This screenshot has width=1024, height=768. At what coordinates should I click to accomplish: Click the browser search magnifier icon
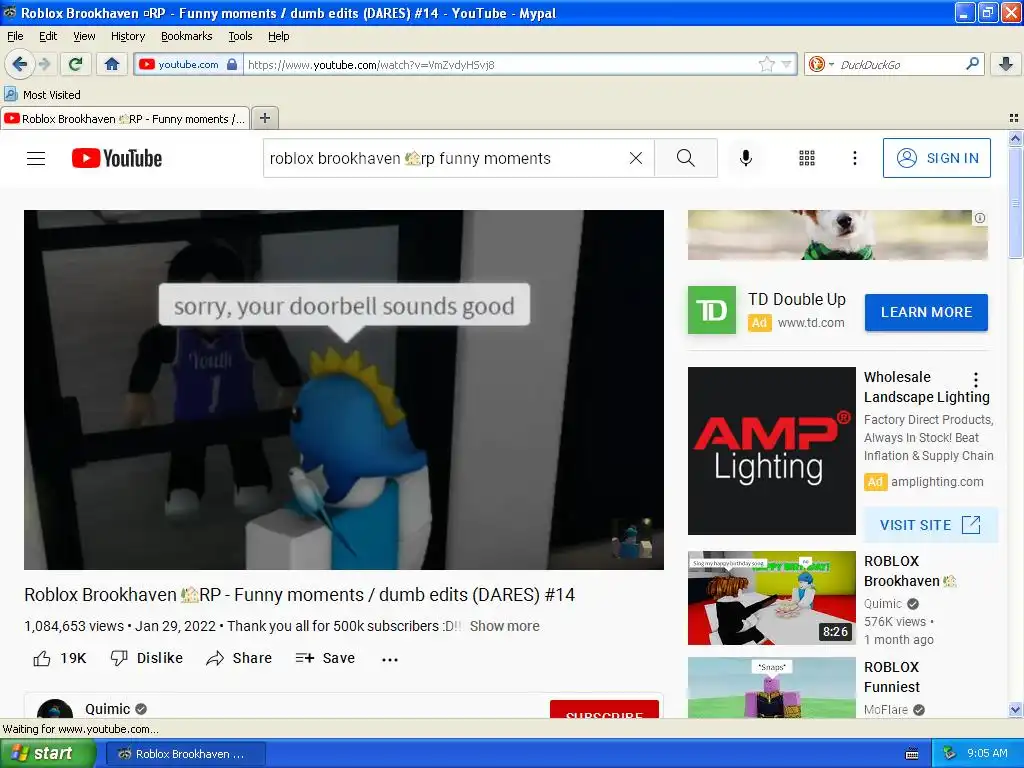pyautogui.click(x=972, y=64)
